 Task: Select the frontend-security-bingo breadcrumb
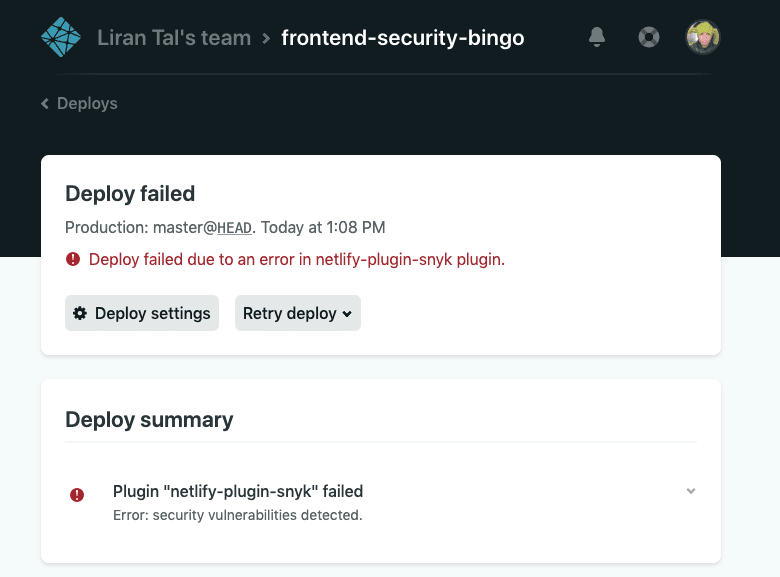pyautogui.click(x=402, y=38)
